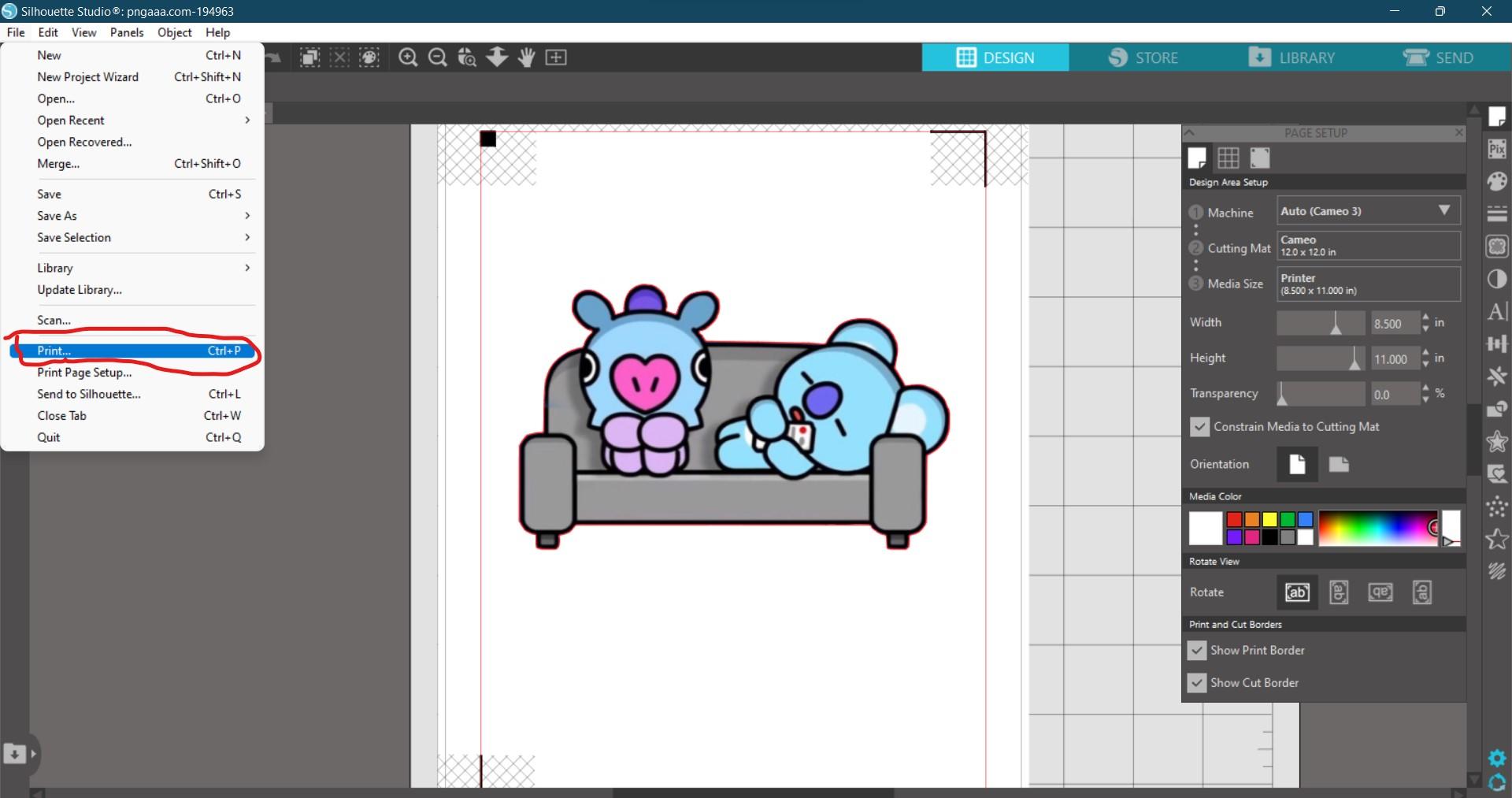Click the Height stepper arrows
This screenshot has height=798, width=1512.
(1425, 358)
